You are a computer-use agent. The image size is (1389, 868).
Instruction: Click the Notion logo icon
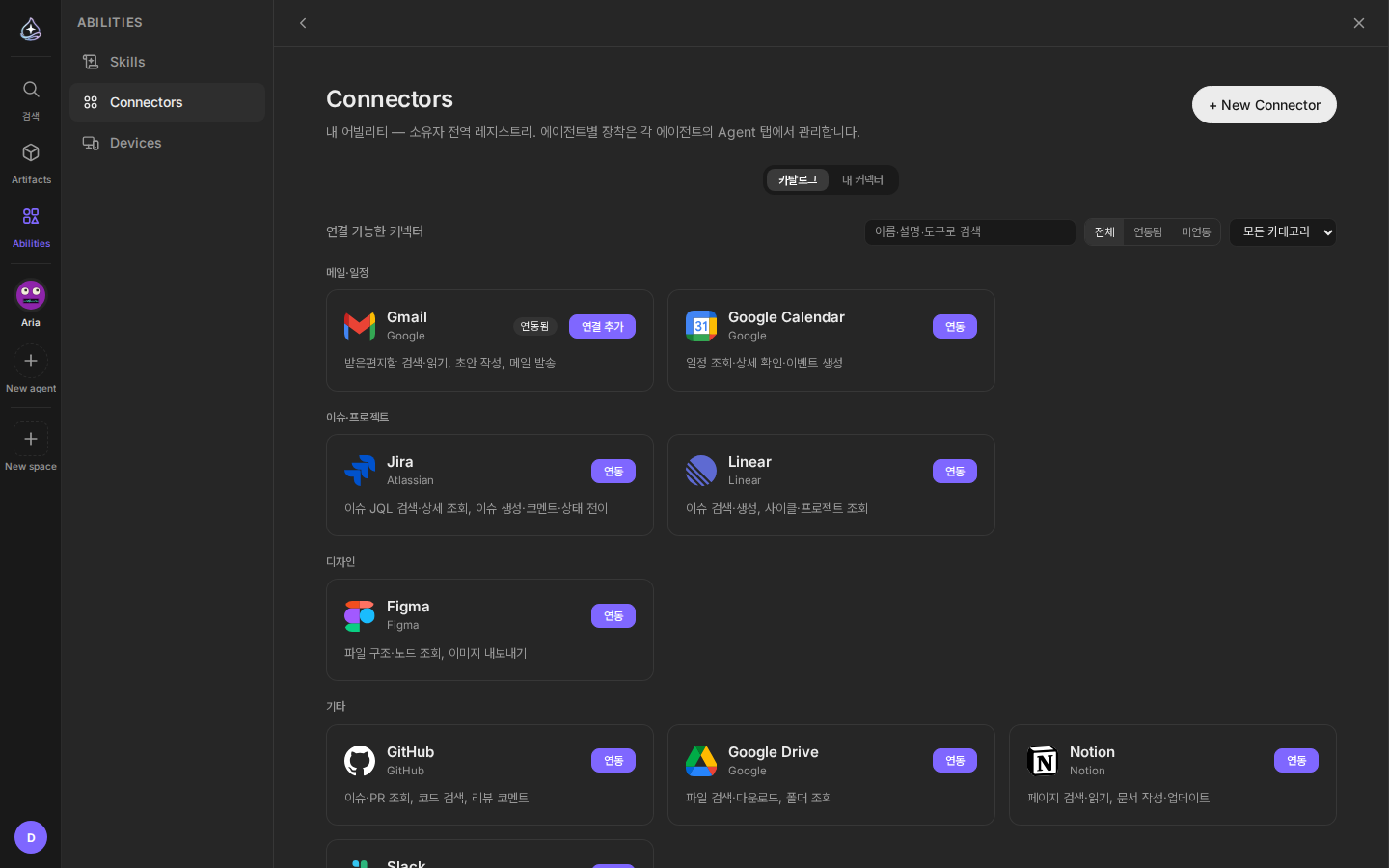coord(1043,761)
